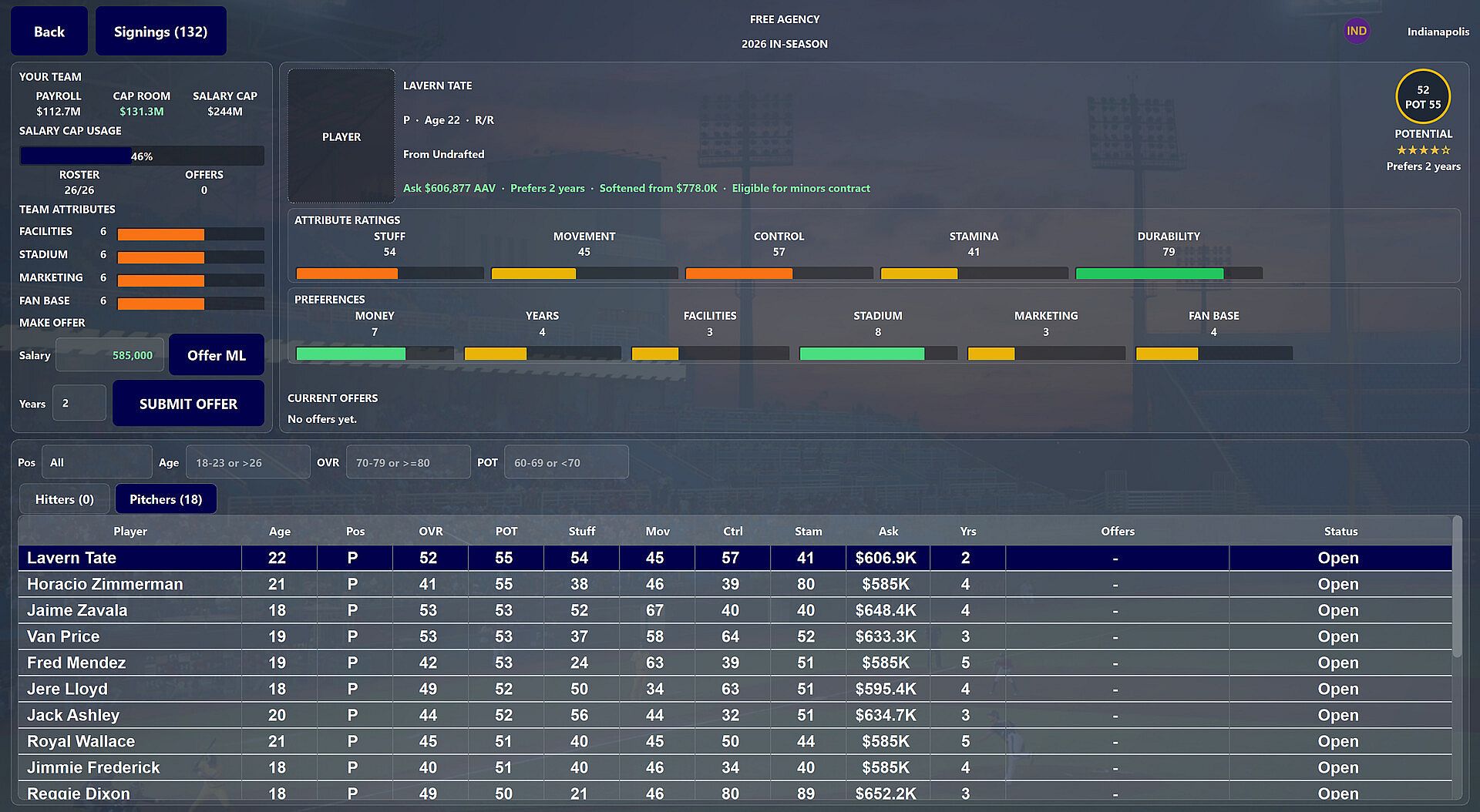This screenshot has height=812, width=1480.
Task: Open the Pos filter dropdown
Action: tap(96, 462)
